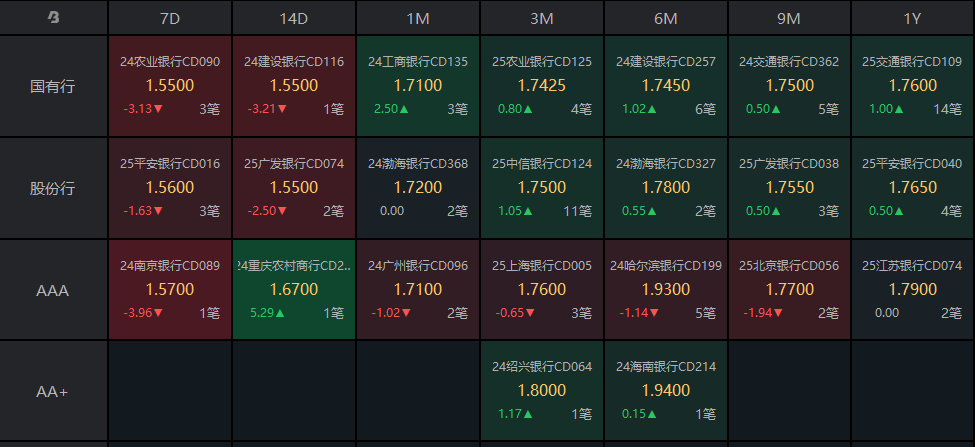Viewport: 975px width, 447px height.
Task: Click the 24重庆农村商行 green cell
Action: (294, 290)
